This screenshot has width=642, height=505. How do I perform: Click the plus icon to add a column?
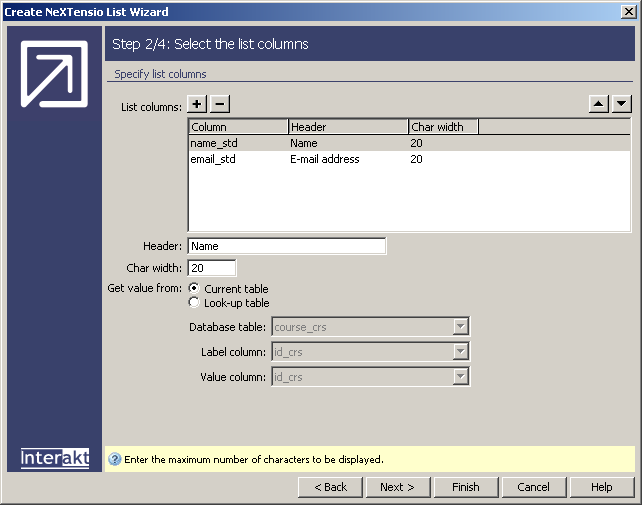click(198, 104)
